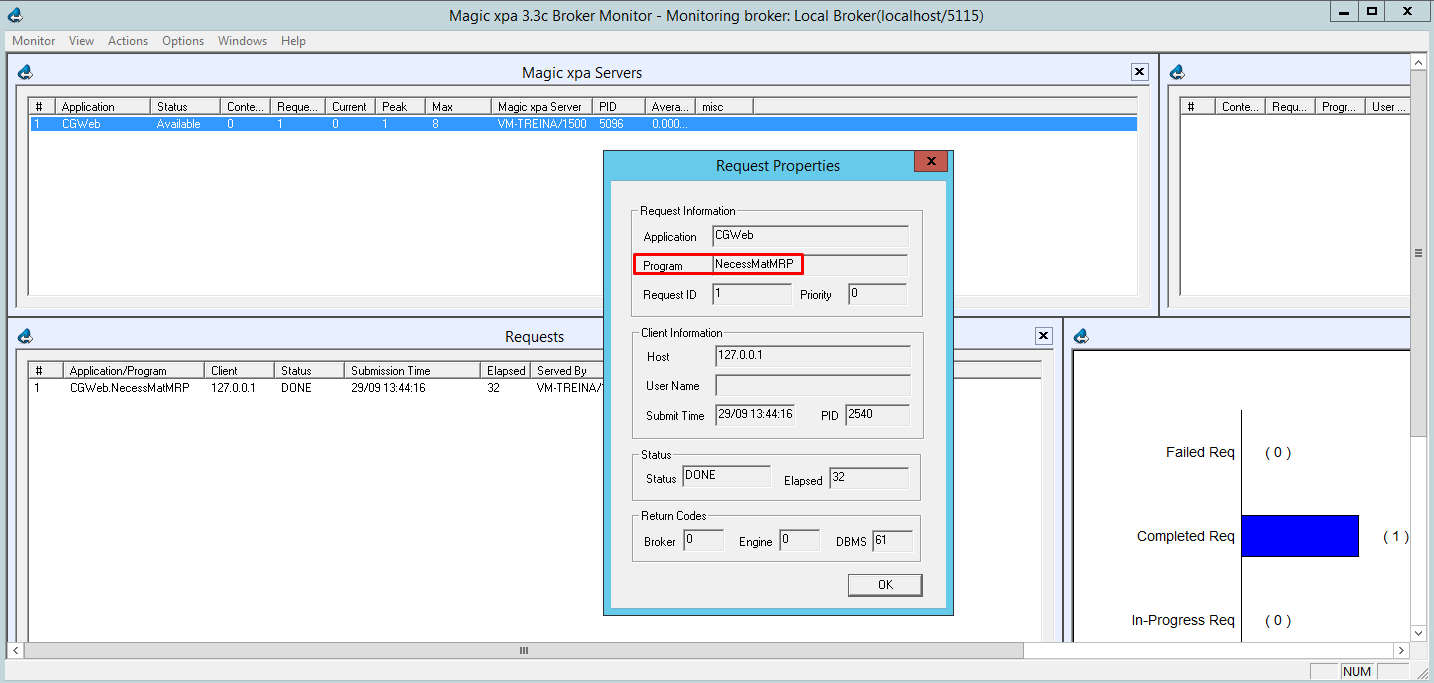
Task: Click the Client column header in Requests
Action: coord(240,370)
